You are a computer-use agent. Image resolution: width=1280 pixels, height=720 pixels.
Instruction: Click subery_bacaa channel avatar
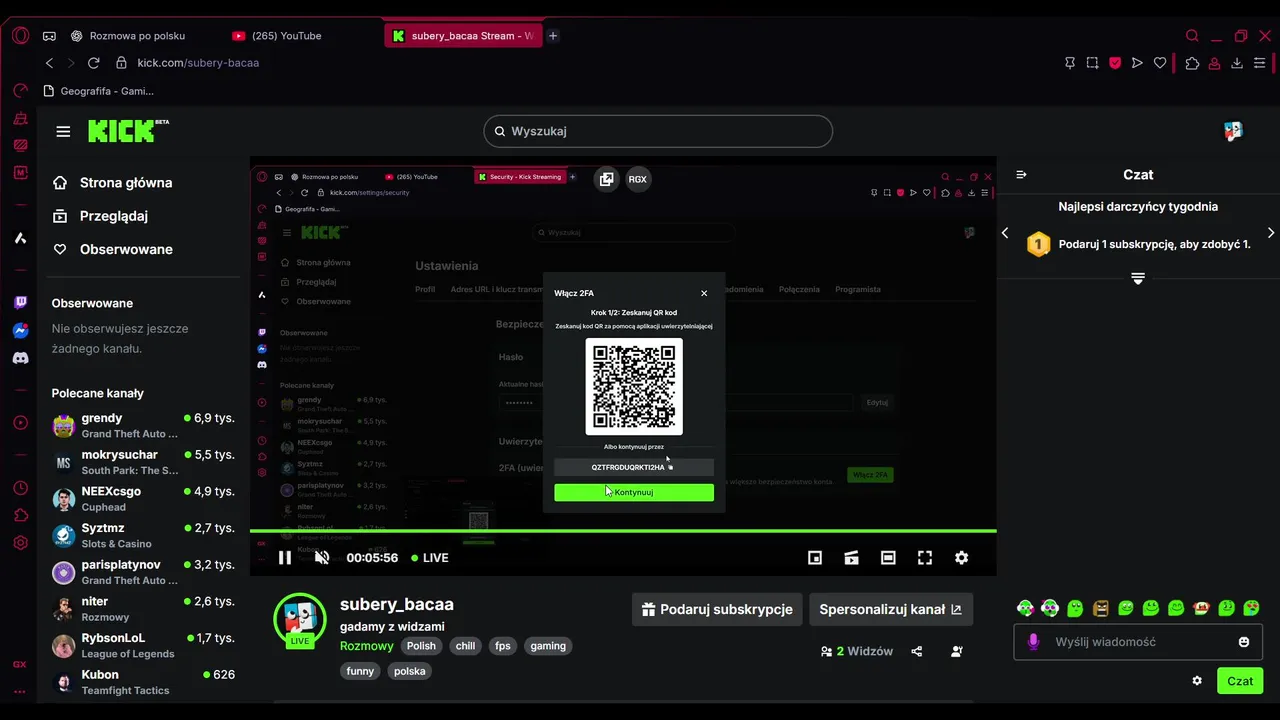300,619
